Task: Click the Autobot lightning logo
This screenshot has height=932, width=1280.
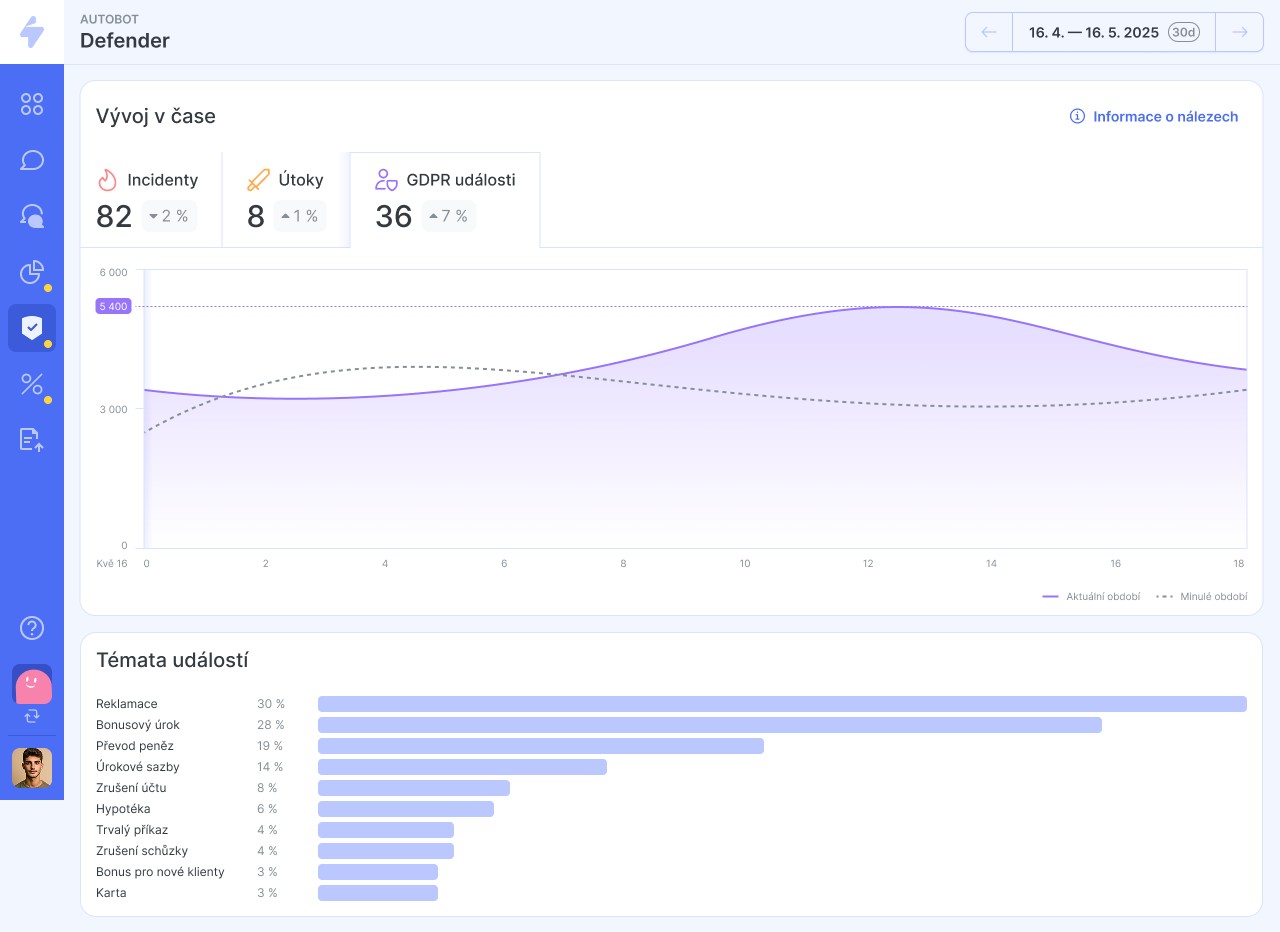Action: pos(32,32)
